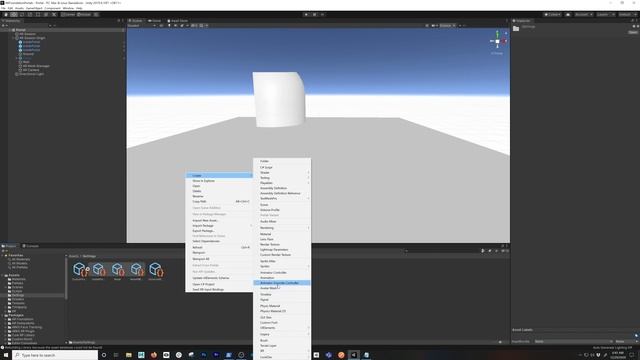Open the Layers dropdown
Viewport: 640px width, 360px height.
click(605, 14)
